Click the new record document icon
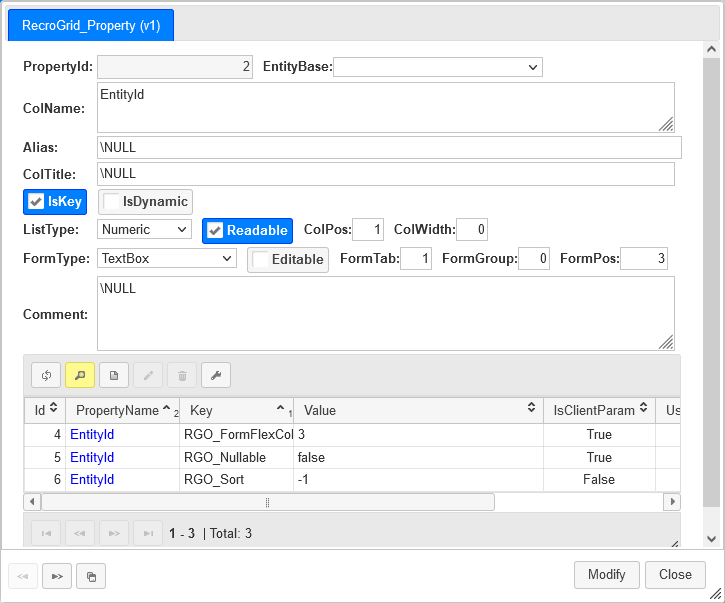This screenshot has width=725, height=603. (x=114, y=375)
